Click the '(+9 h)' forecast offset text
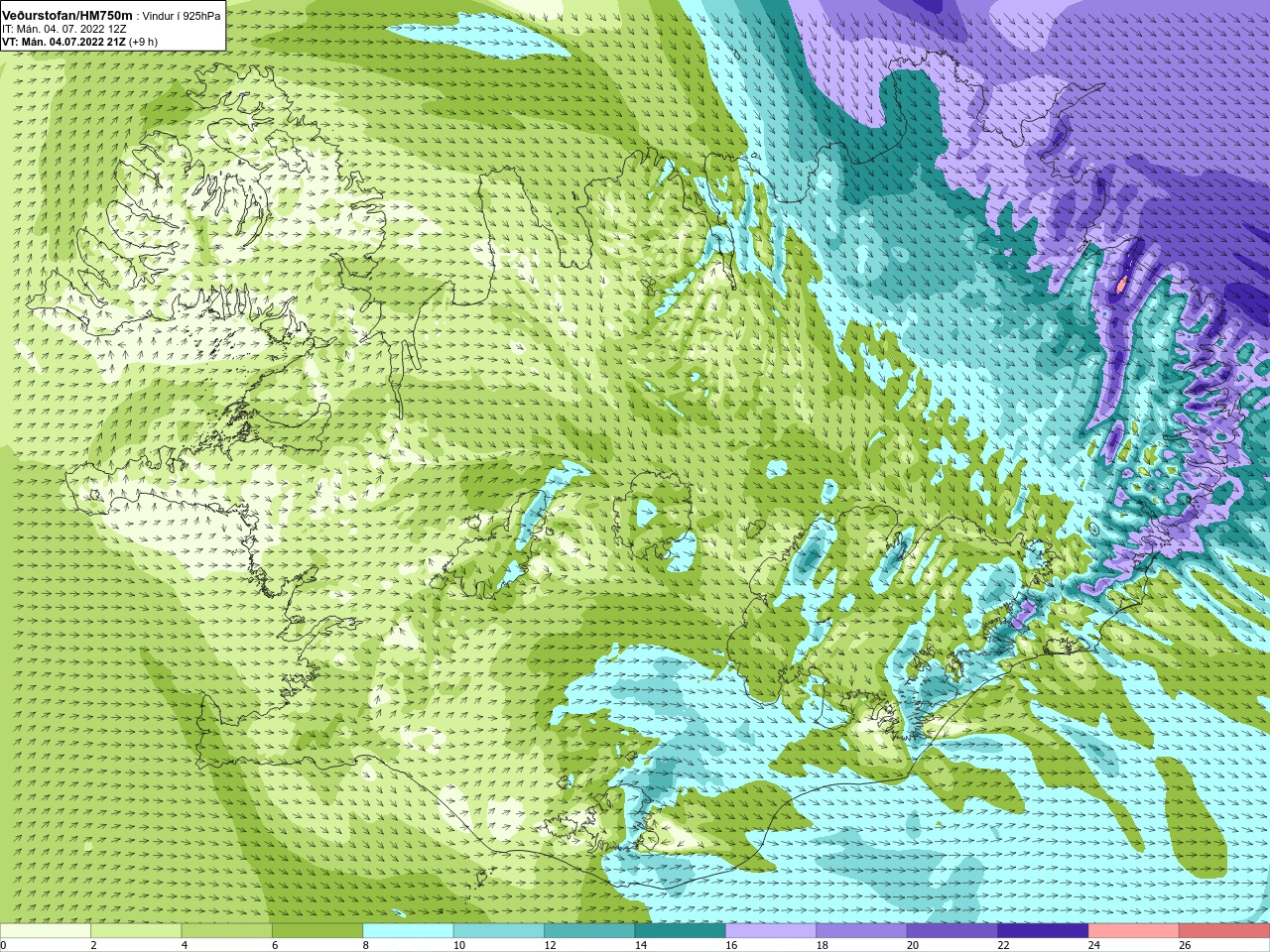The height and width of the screenshot is (952, 1270). click(x=143, y=42)
